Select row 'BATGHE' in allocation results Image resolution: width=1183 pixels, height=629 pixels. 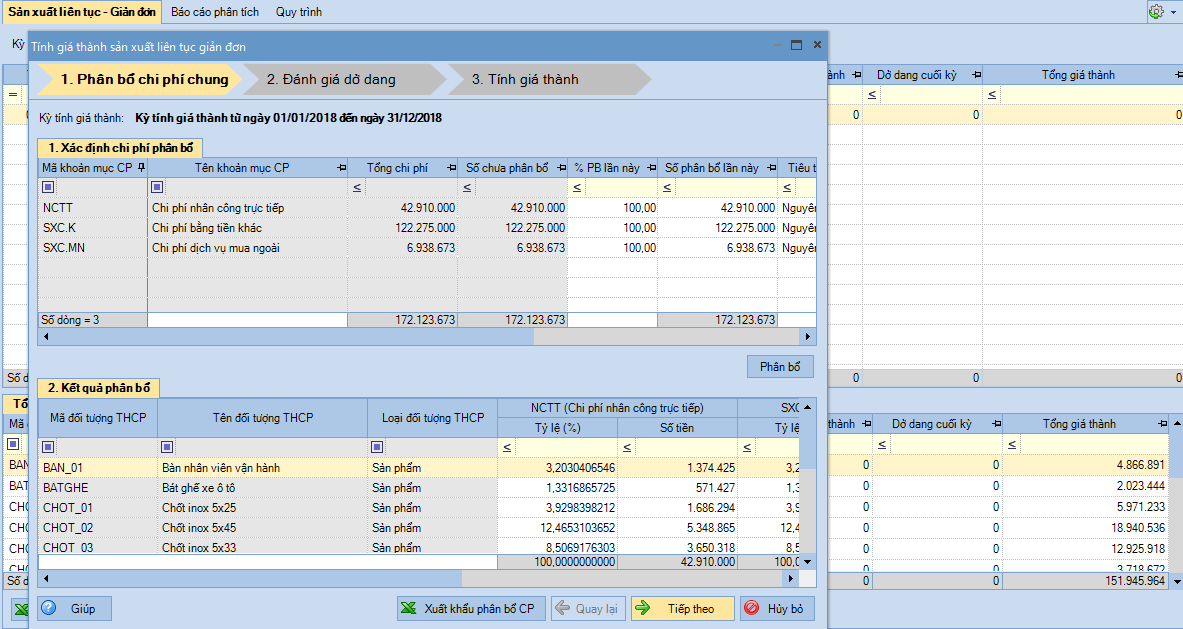tap(419, 488)
